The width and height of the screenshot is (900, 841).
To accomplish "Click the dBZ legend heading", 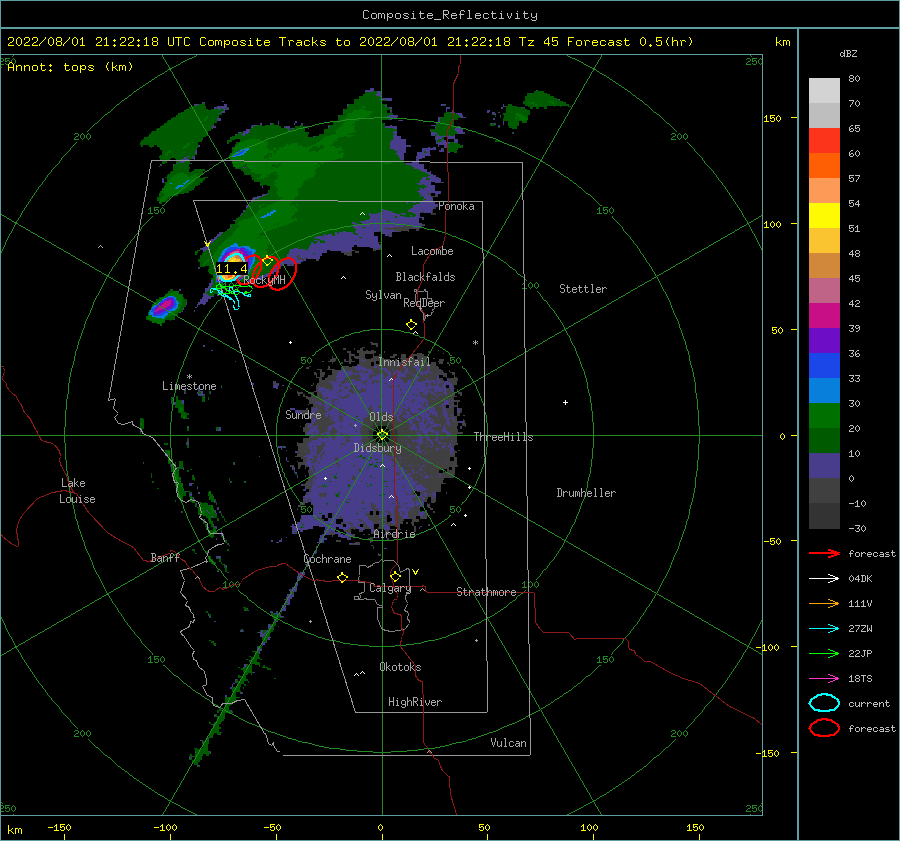I will point(848,54).
